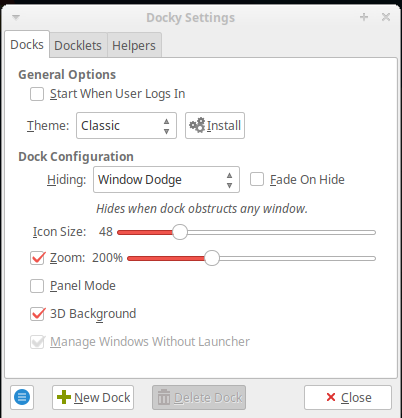
Task: Click the Icon Size slider handle
Action: [x=180, y=232]
